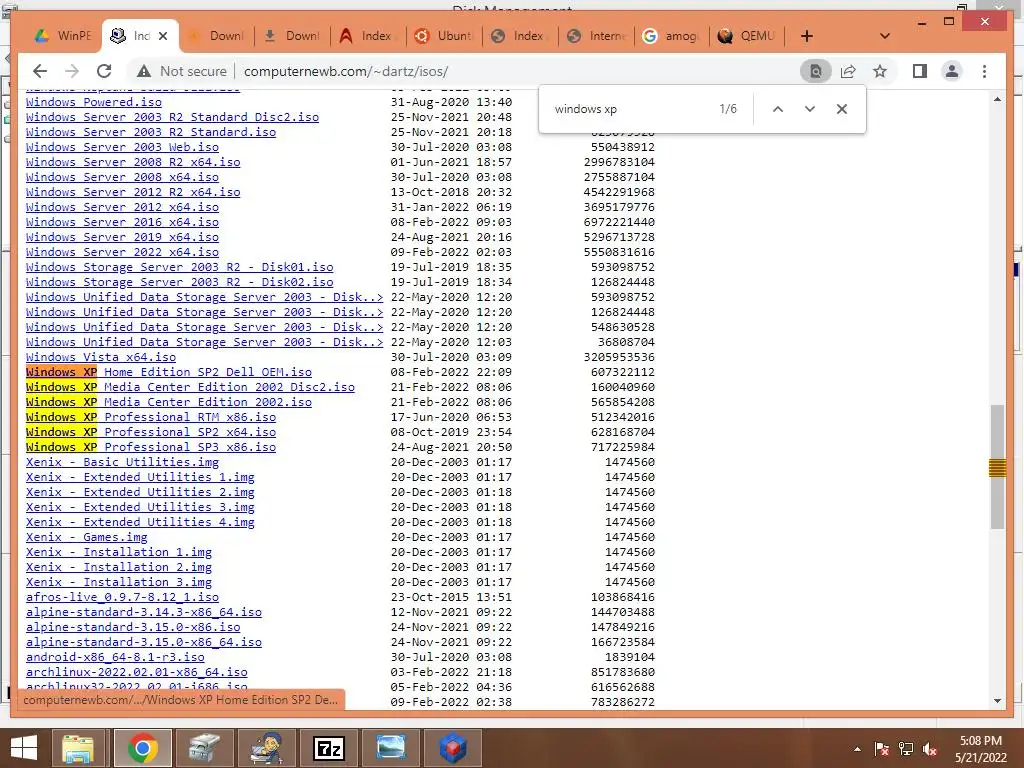The width and height of the screenshot is (1024, 768).
Task: Click the browser forward arrow
Action: click(x=72, y=71)
